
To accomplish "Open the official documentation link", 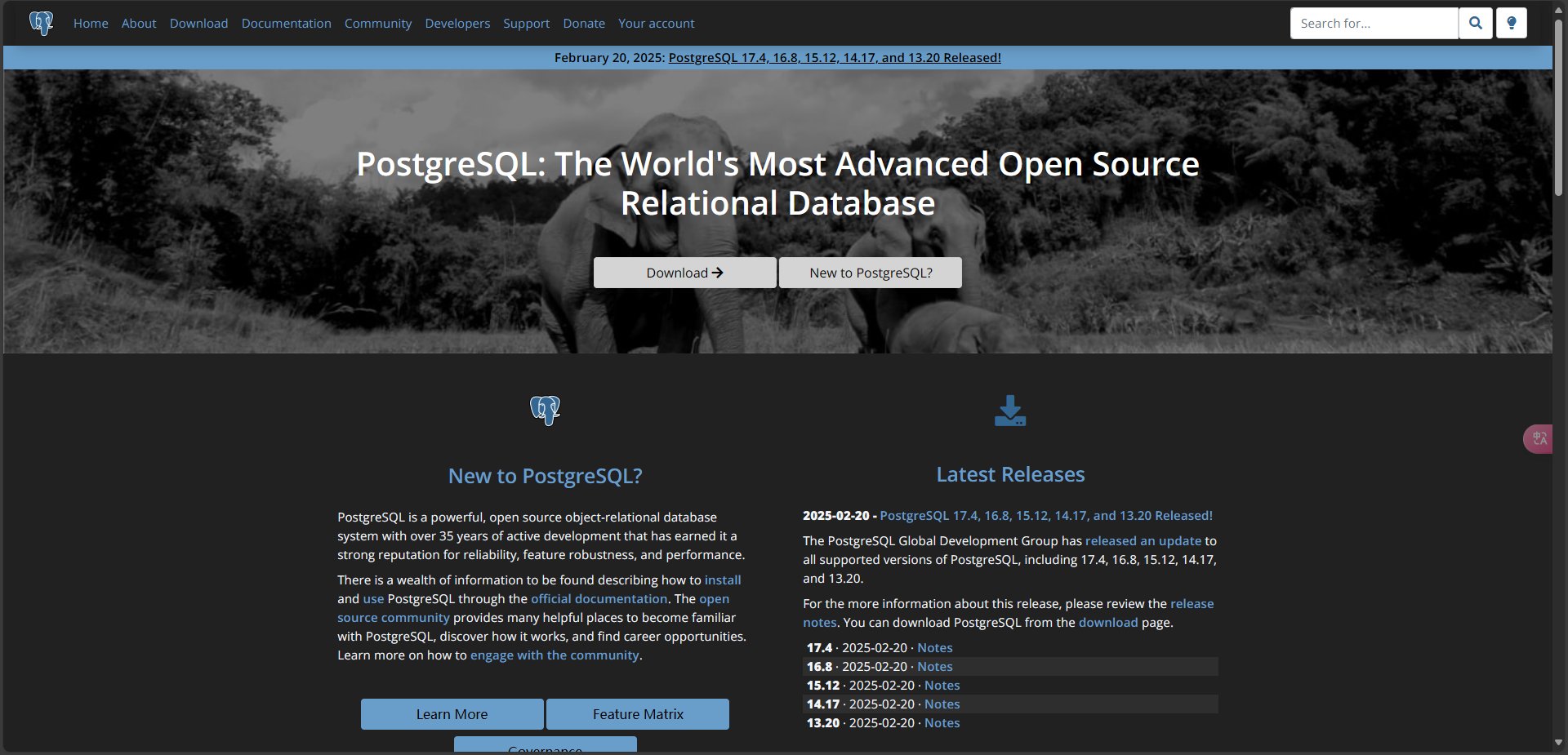I will pyautogui.click(x=599, y=599).
